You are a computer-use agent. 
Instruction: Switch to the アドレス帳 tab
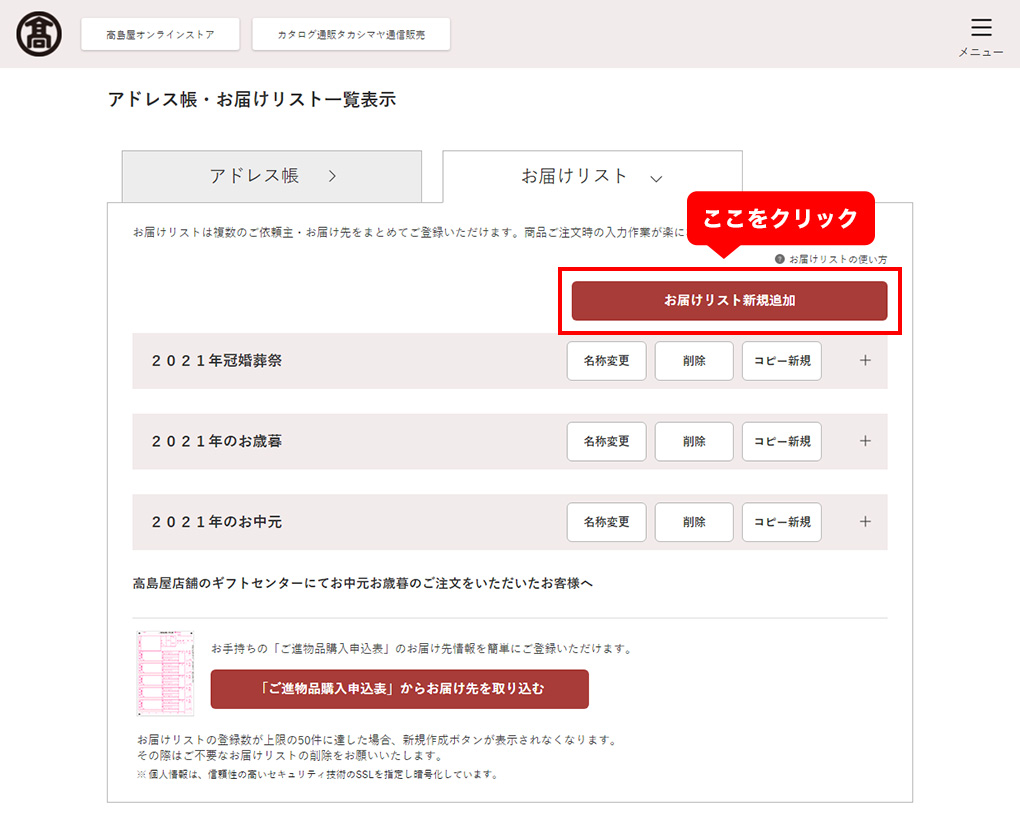(272, 176)
